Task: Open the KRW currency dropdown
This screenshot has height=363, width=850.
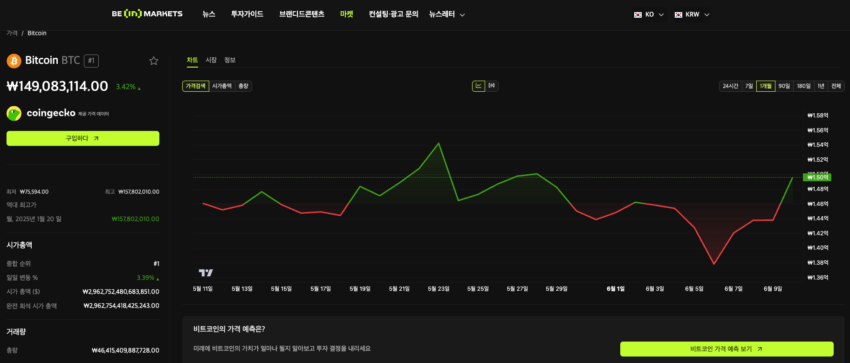Action: [x=692, y=15]
